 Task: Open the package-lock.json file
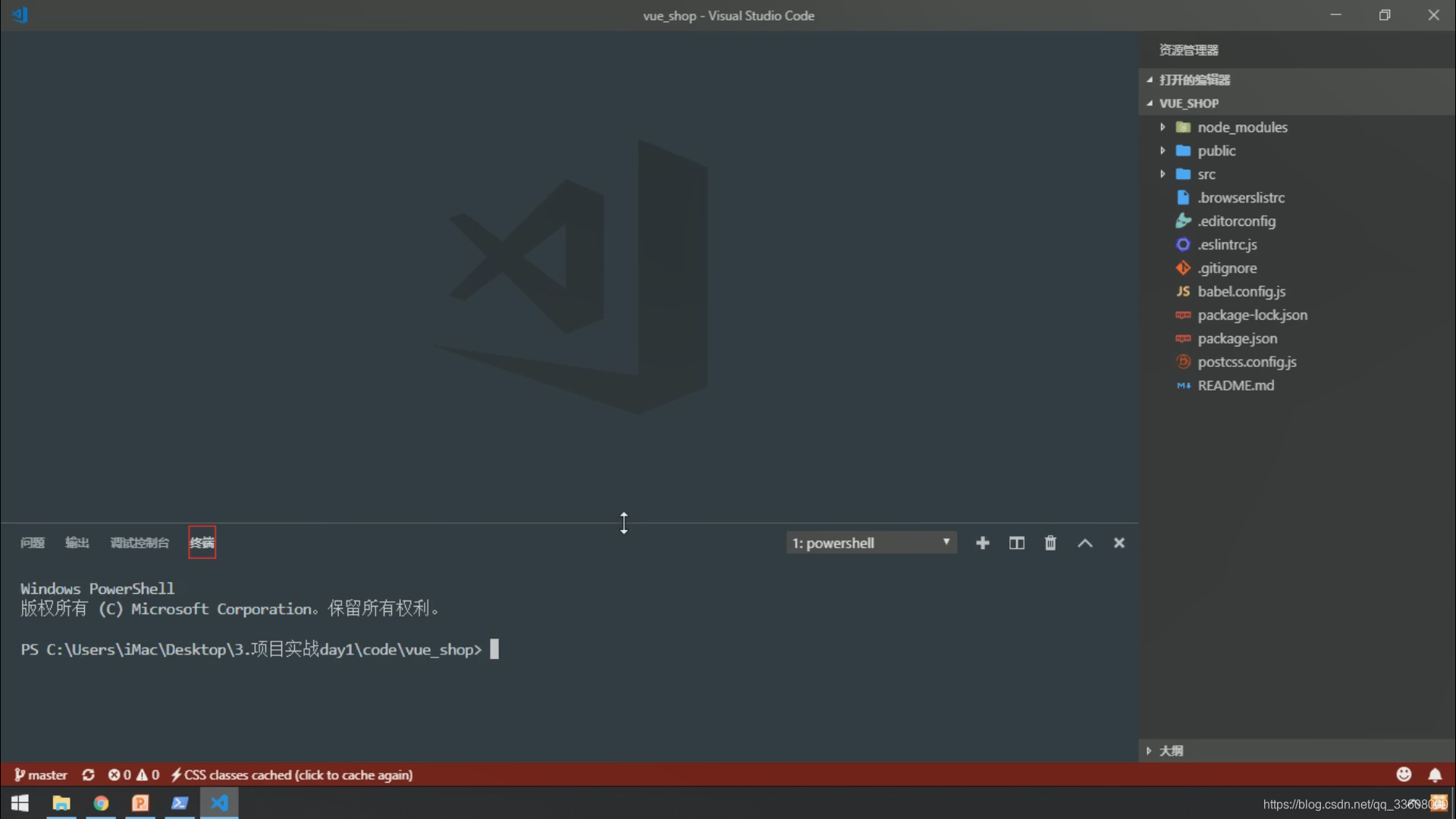[x=1252, y=315]
